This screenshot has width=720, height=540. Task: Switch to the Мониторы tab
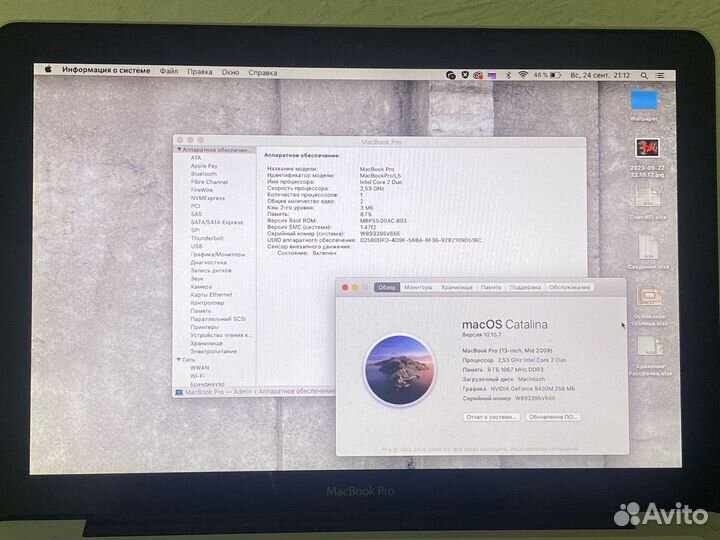pyautogui.click(x=418, y=287)
